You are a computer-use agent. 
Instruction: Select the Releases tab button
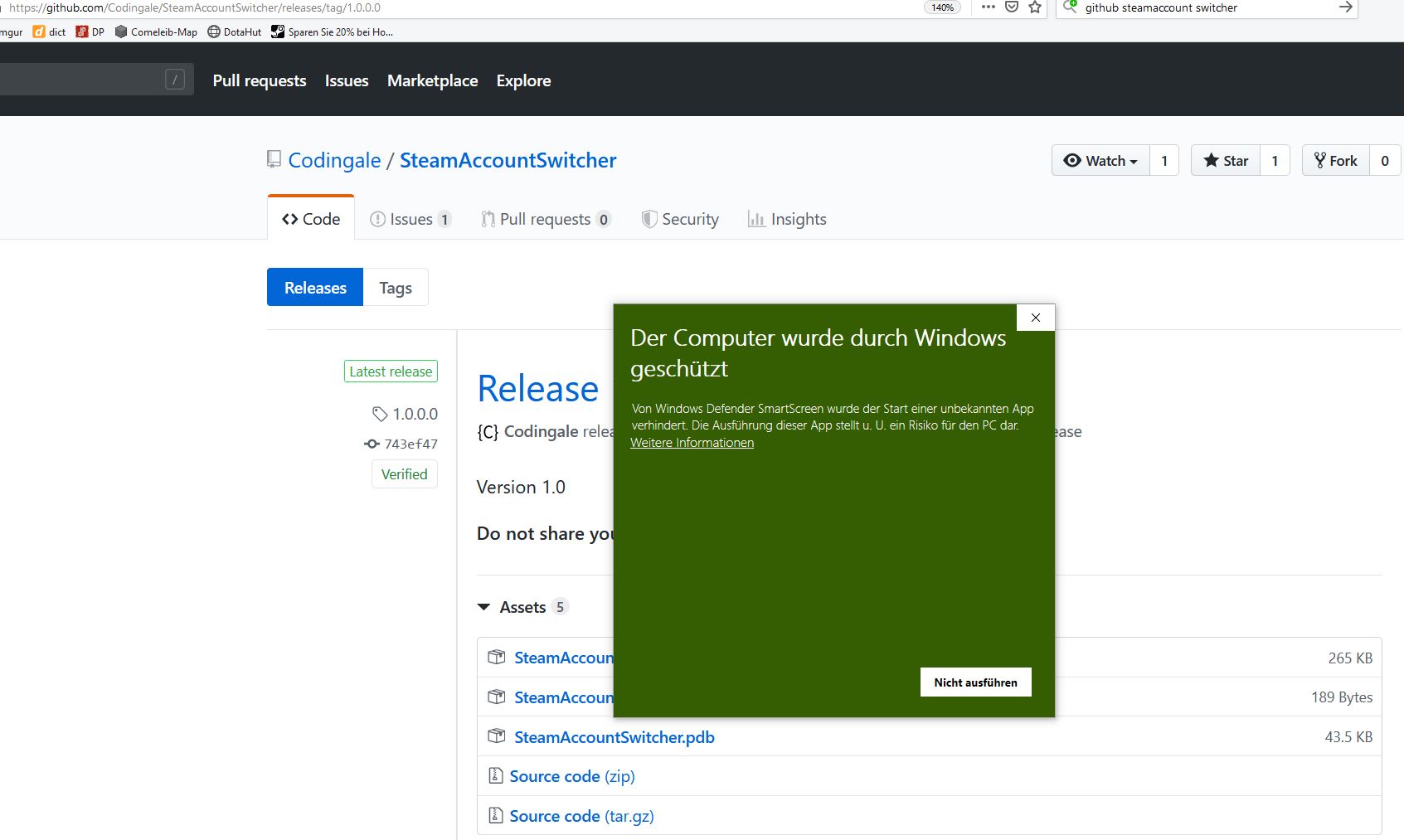pyautogui.click(x=315, y=287)
